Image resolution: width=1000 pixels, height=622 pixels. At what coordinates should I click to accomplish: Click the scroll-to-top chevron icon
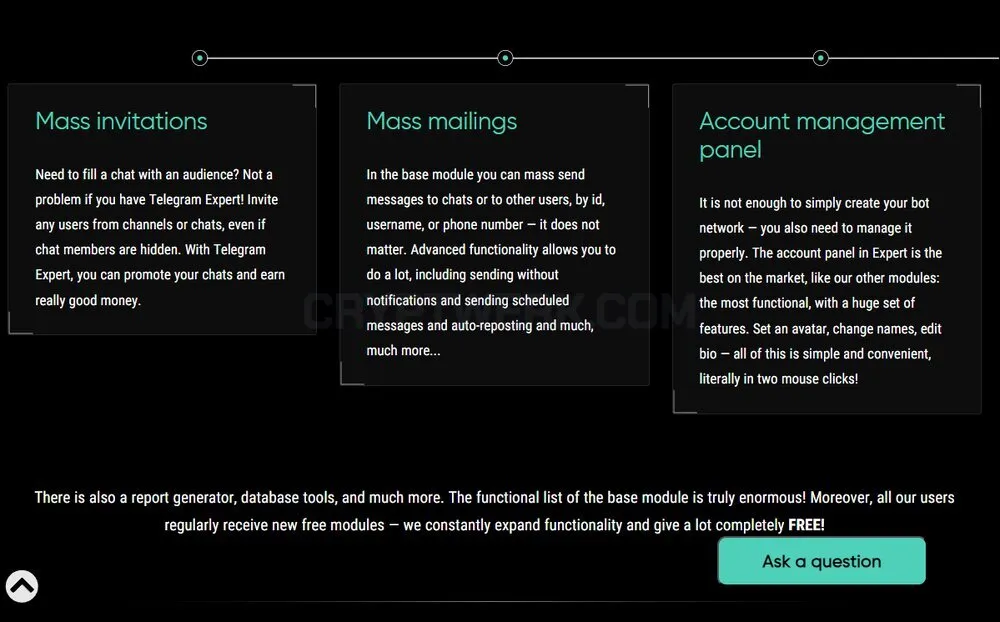(22, 586)
